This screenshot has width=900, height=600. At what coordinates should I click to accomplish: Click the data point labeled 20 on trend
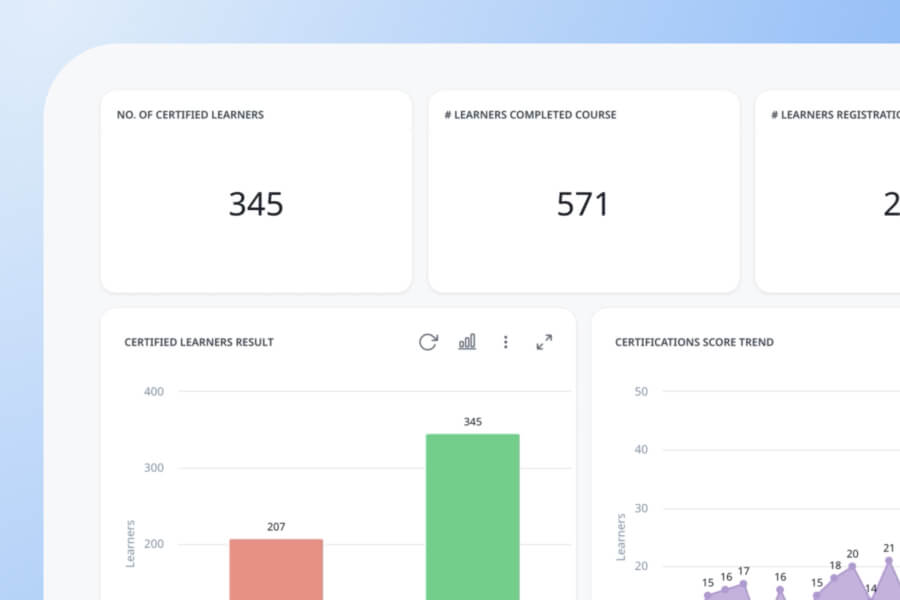coord(852,566)
